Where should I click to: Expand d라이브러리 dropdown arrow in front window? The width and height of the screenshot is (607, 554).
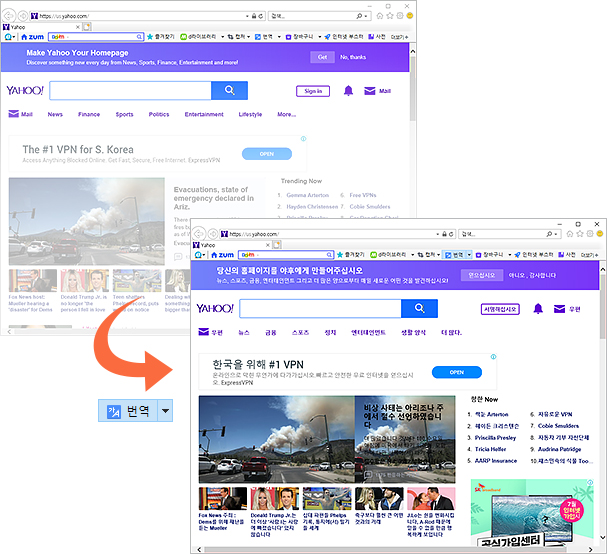pyautogui.click(x=413, y=255)
